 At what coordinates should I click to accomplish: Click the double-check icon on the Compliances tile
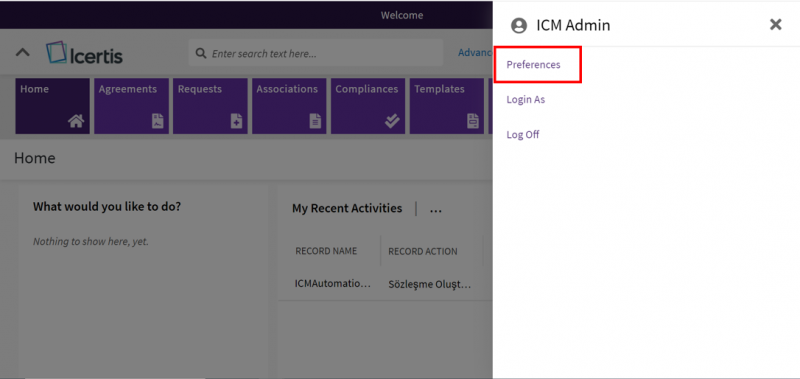(392, 121)
